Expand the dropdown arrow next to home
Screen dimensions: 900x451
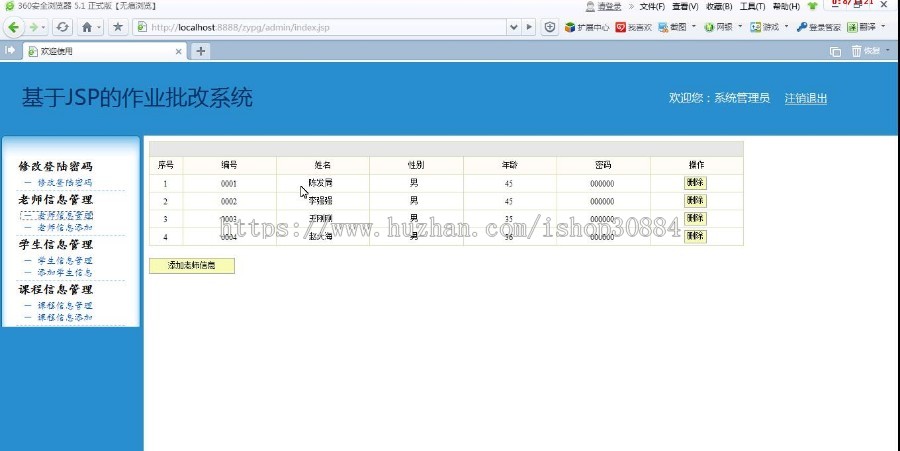click(99, 27)
